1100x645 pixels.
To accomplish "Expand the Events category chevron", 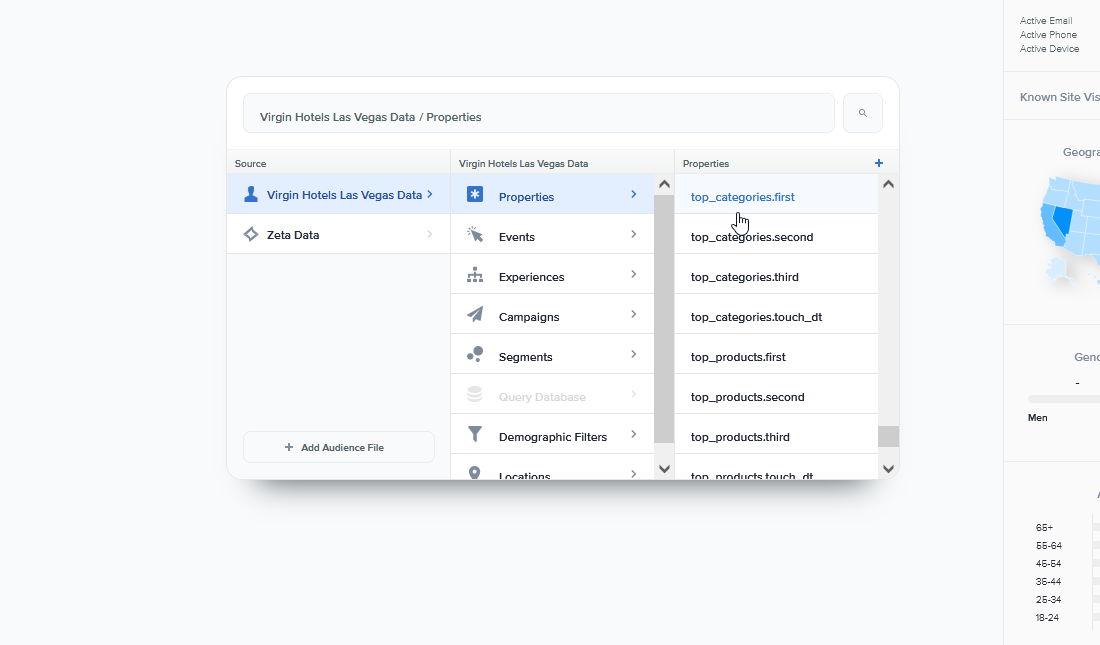I will click(x=633, y=235).
